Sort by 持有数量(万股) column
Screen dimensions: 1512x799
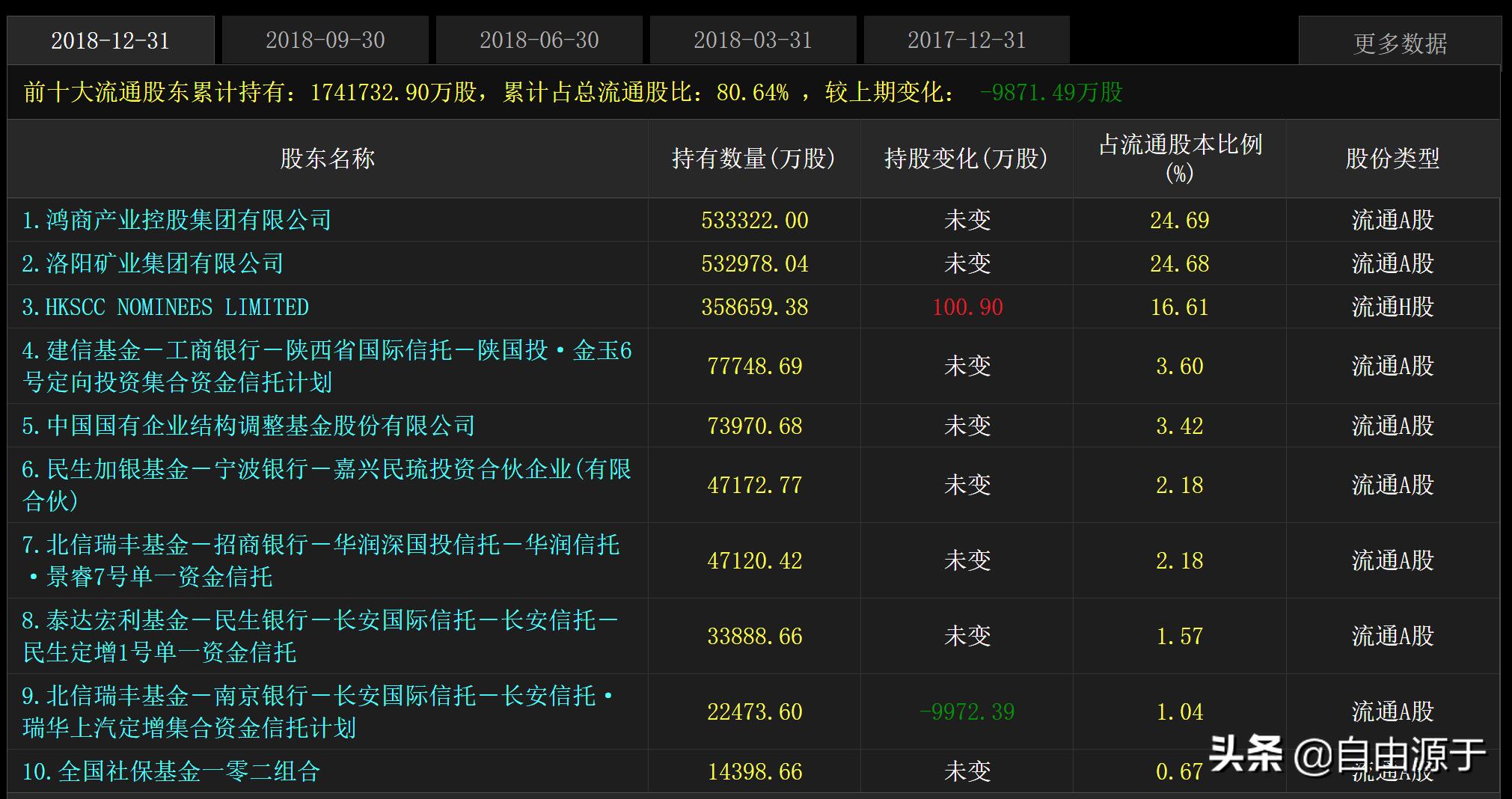coord(753,159)
